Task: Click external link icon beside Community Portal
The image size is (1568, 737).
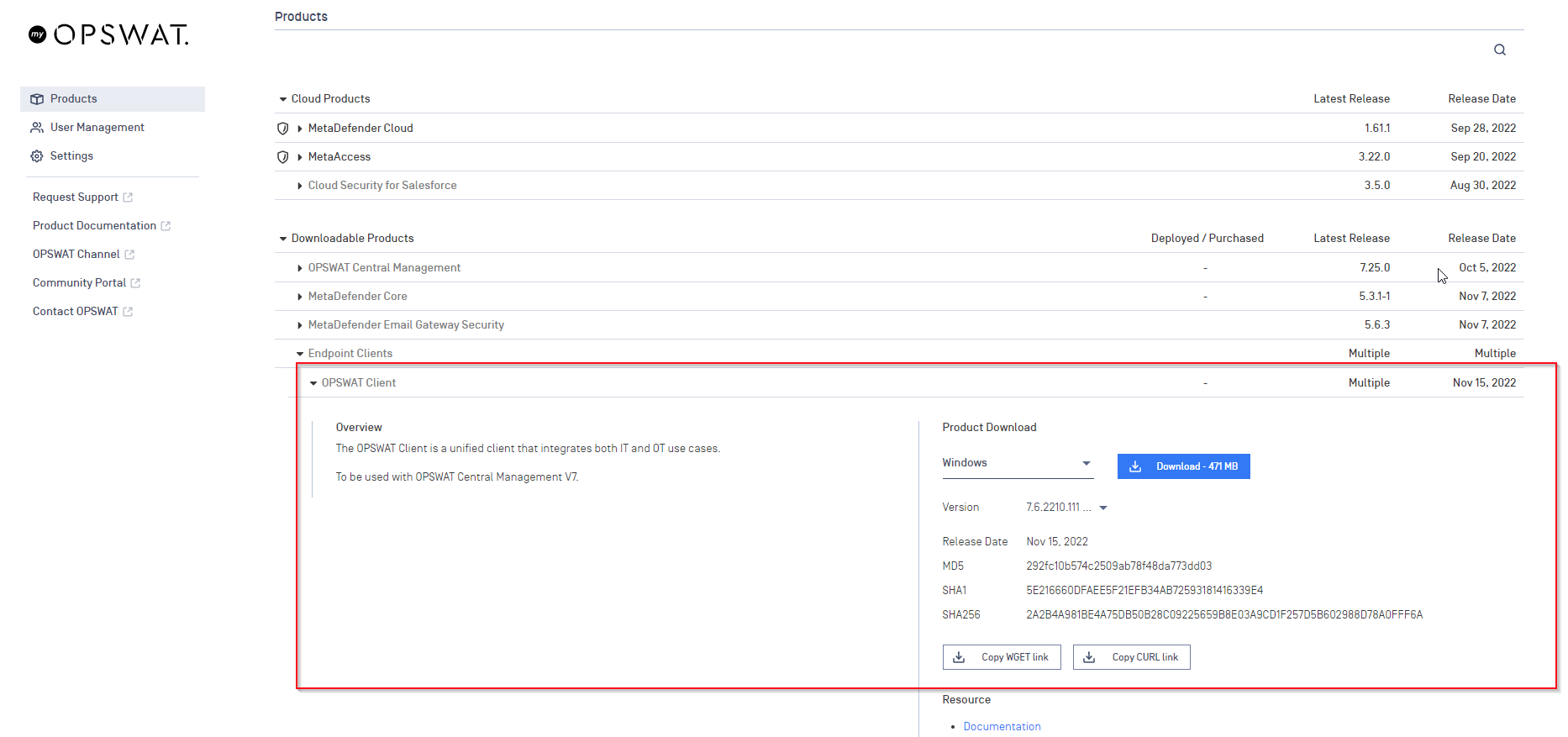Action: pos(135,283)
